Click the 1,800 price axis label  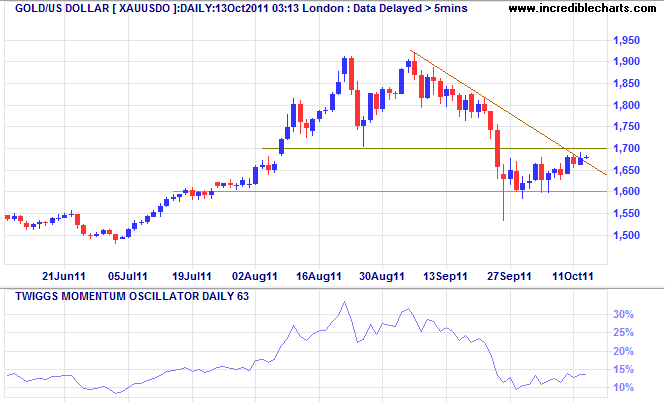coord(626,105)
